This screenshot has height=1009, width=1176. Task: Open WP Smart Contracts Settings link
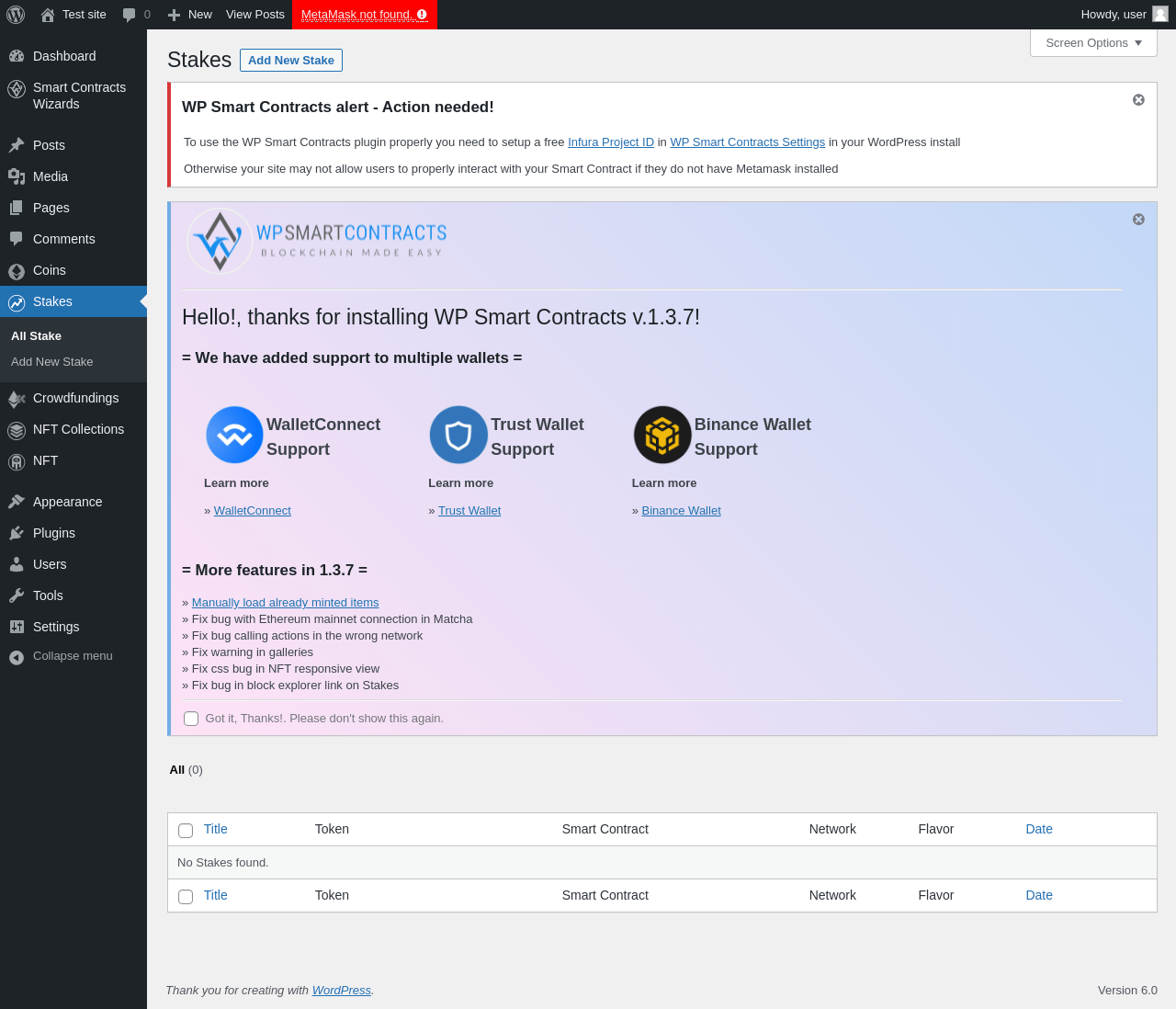coord(748,142)
